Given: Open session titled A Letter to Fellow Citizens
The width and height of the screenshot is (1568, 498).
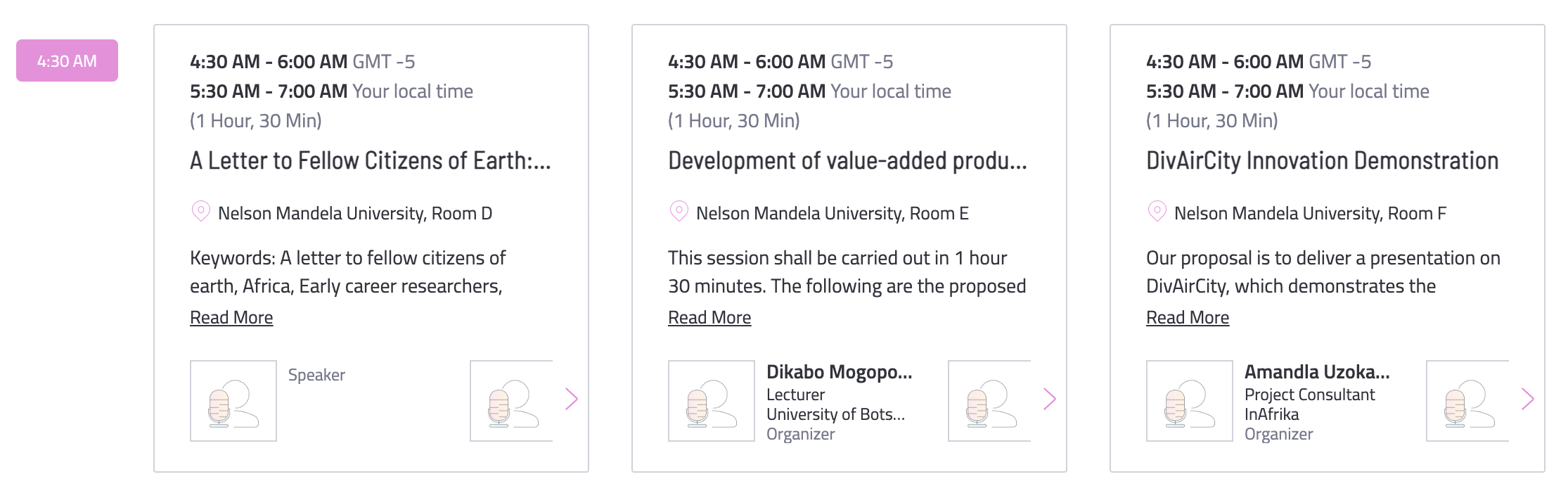Looking at the screenshot, I should click(371, 160).
